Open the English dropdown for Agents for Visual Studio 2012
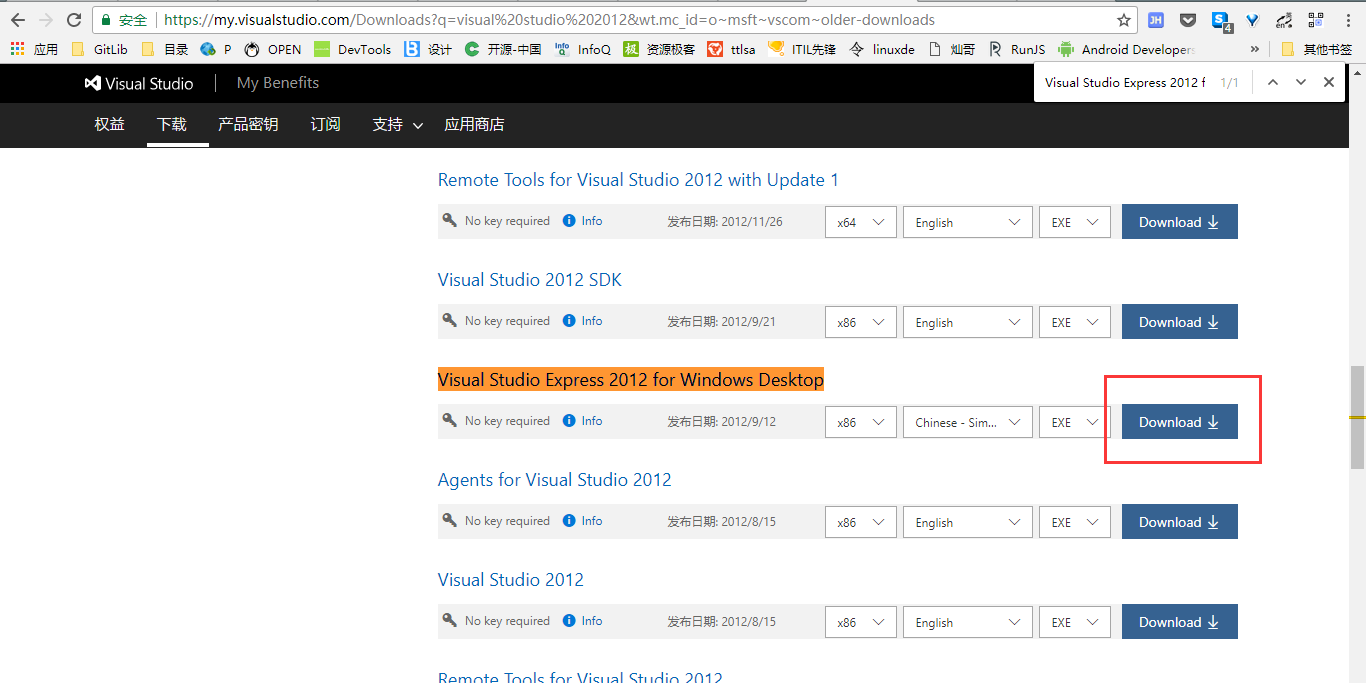Viewport: 1366px width, 683px height. click(968, 522)
